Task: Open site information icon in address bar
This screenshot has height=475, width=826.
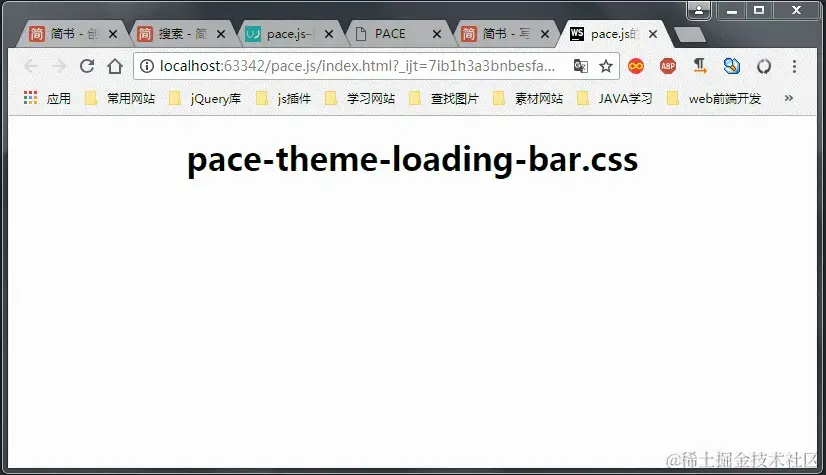Action: click(x=147, y=66)
